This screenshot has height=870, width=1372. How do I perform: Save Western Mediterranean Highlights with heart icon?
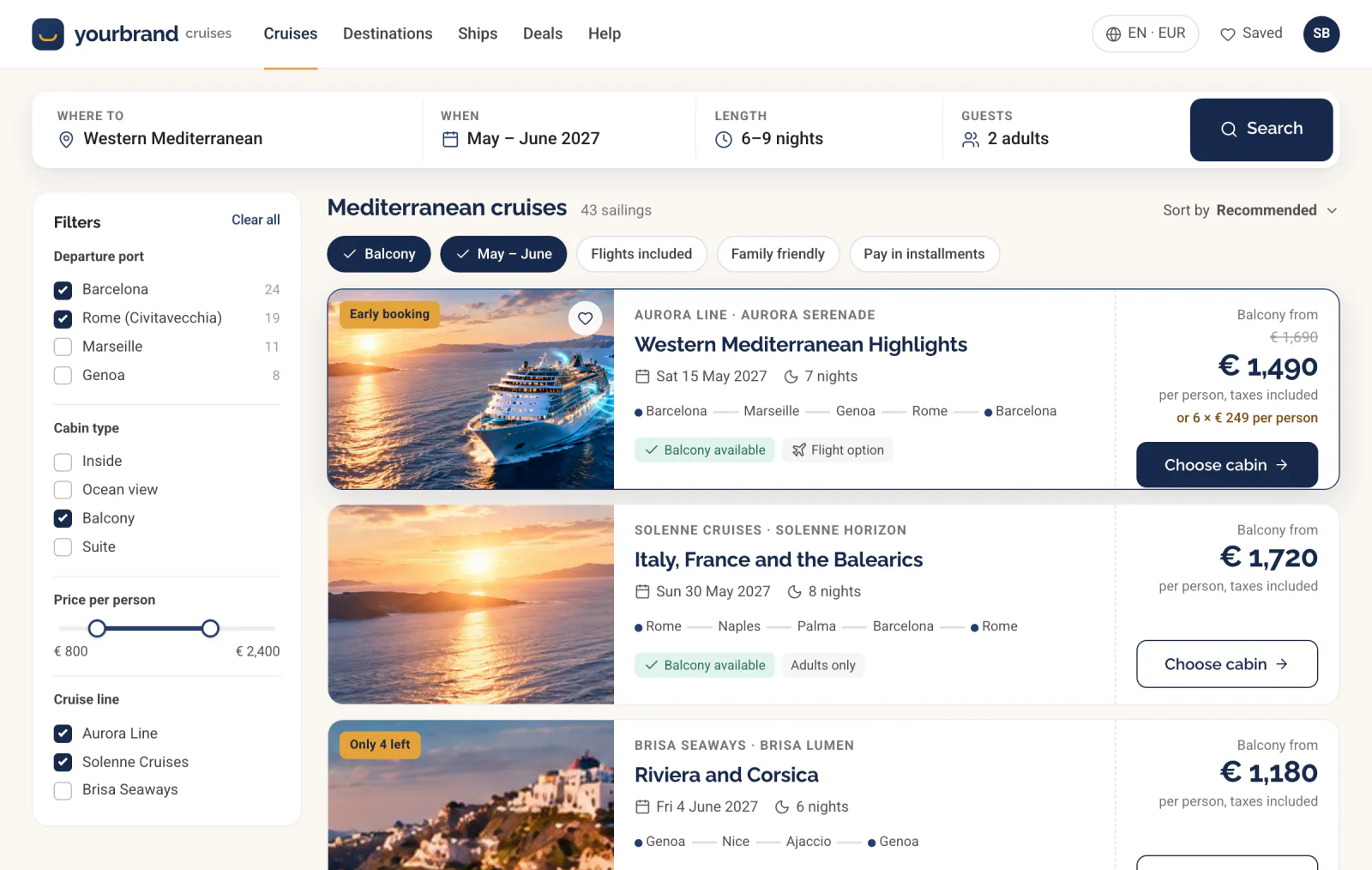[x=585, y=319]
